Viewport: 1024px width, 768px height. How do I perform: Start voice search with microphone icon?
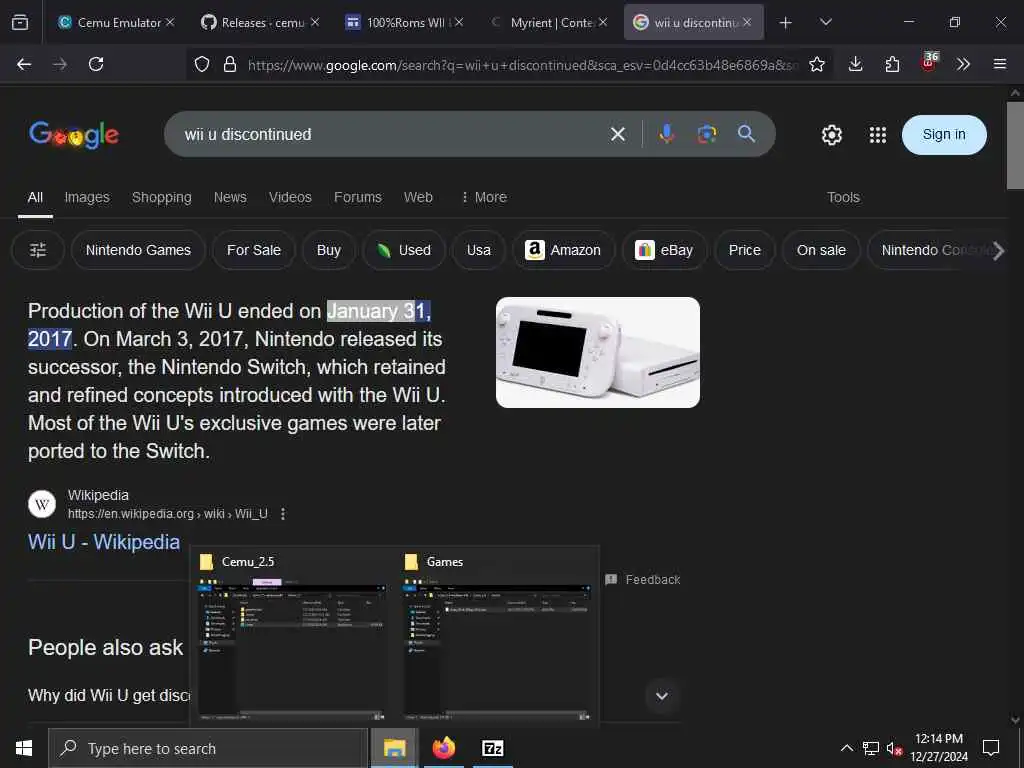coord(666,134)
